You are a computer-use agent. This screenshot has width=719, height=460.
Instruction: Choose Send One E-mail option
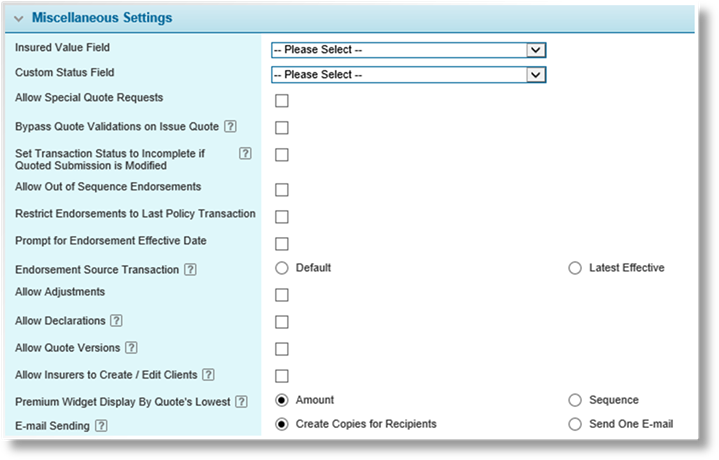575,424
